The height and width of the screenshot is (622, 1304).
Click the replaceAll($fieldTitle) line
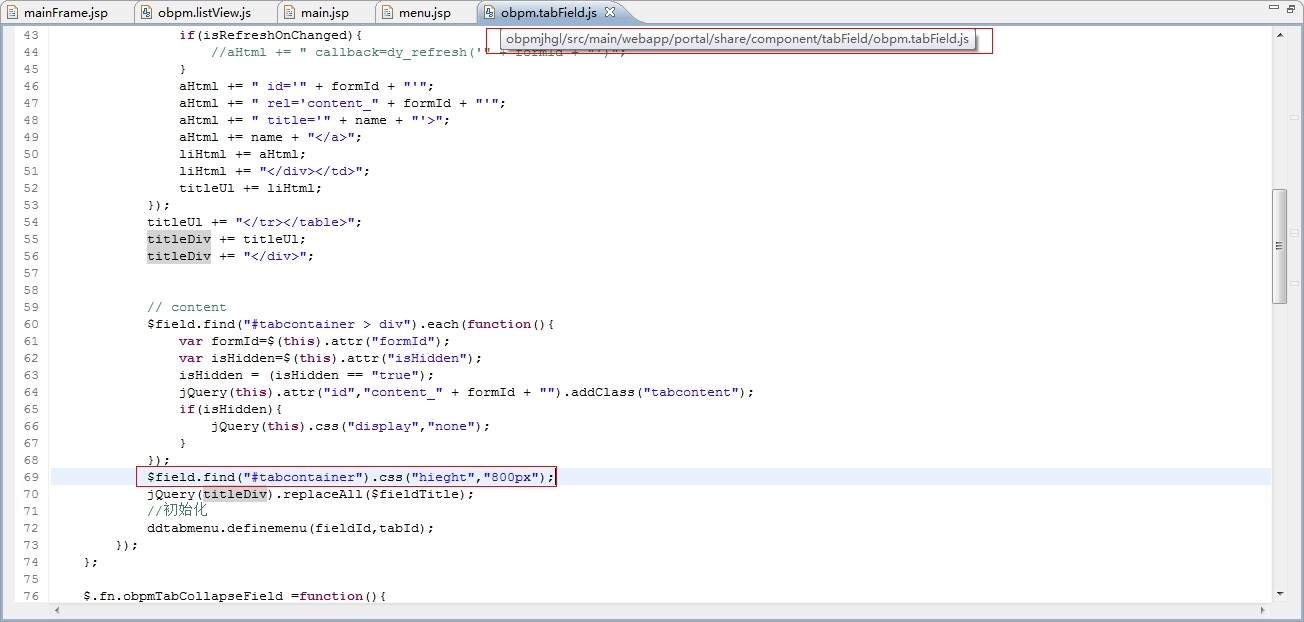click(311, 494)
